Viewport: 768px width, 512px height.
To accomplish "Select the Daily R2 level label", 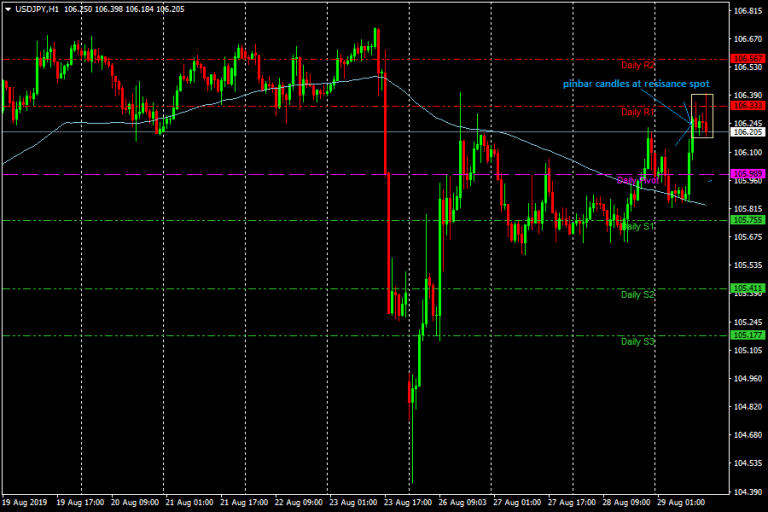I will pyautogui.click(x=637, y=65).
